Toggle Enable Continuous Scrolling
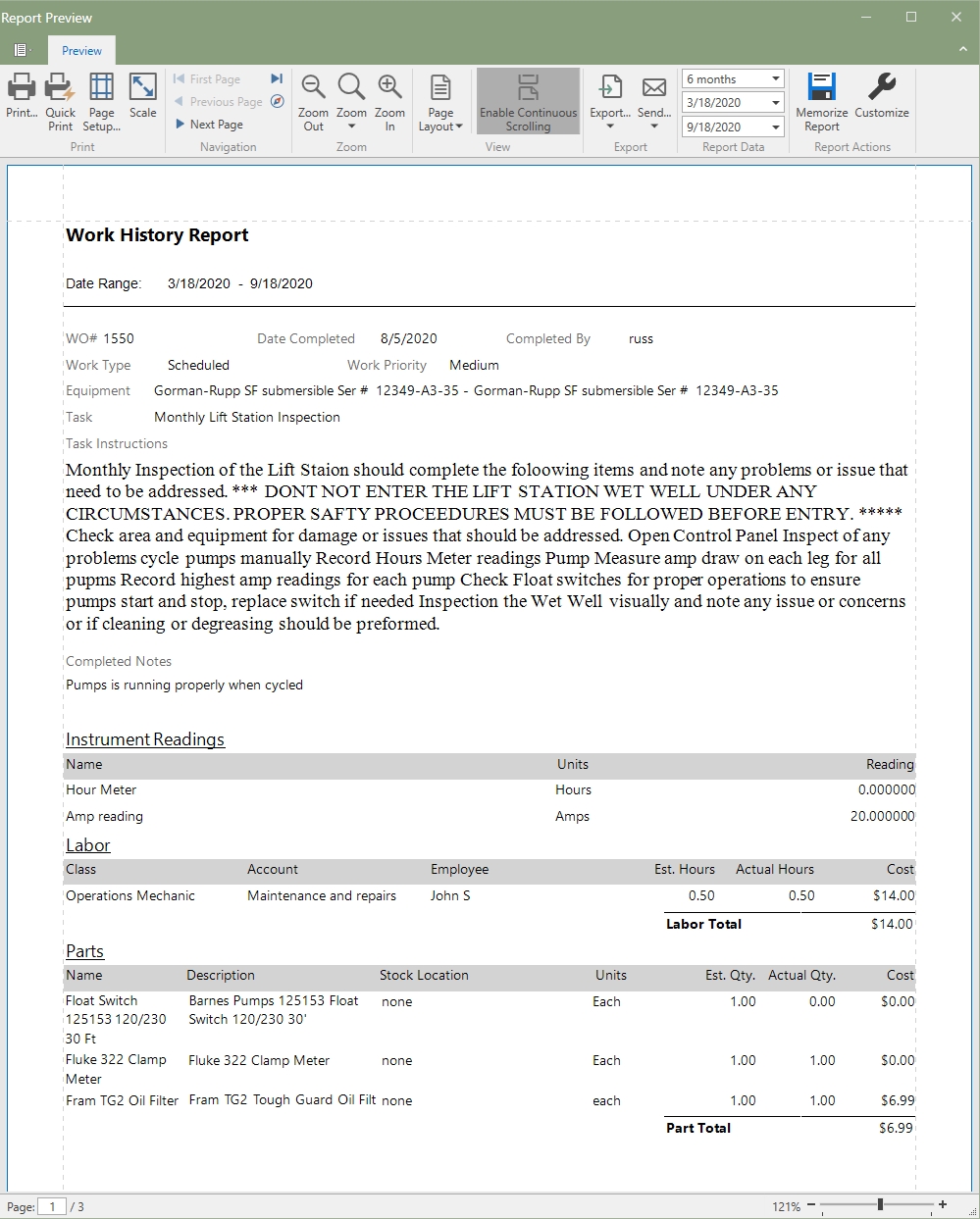The width and height of the screenshot is (980, 1219). [x=528, y=102]
